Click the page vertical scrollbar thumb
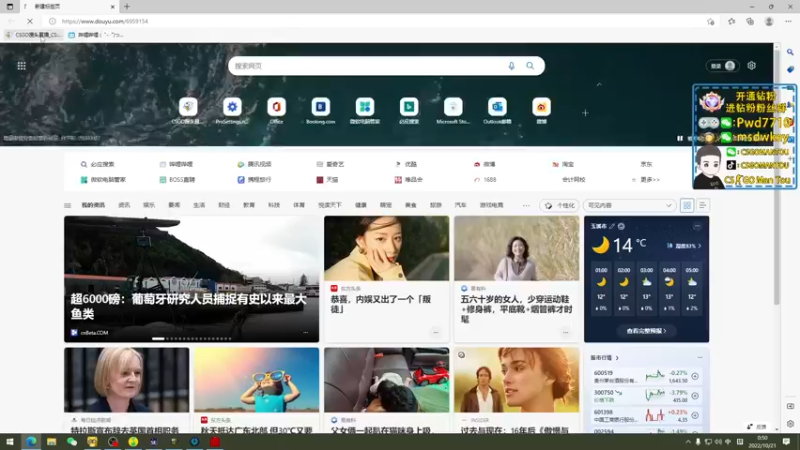Viewport: 800px width, 450px height. coord(777,178)
